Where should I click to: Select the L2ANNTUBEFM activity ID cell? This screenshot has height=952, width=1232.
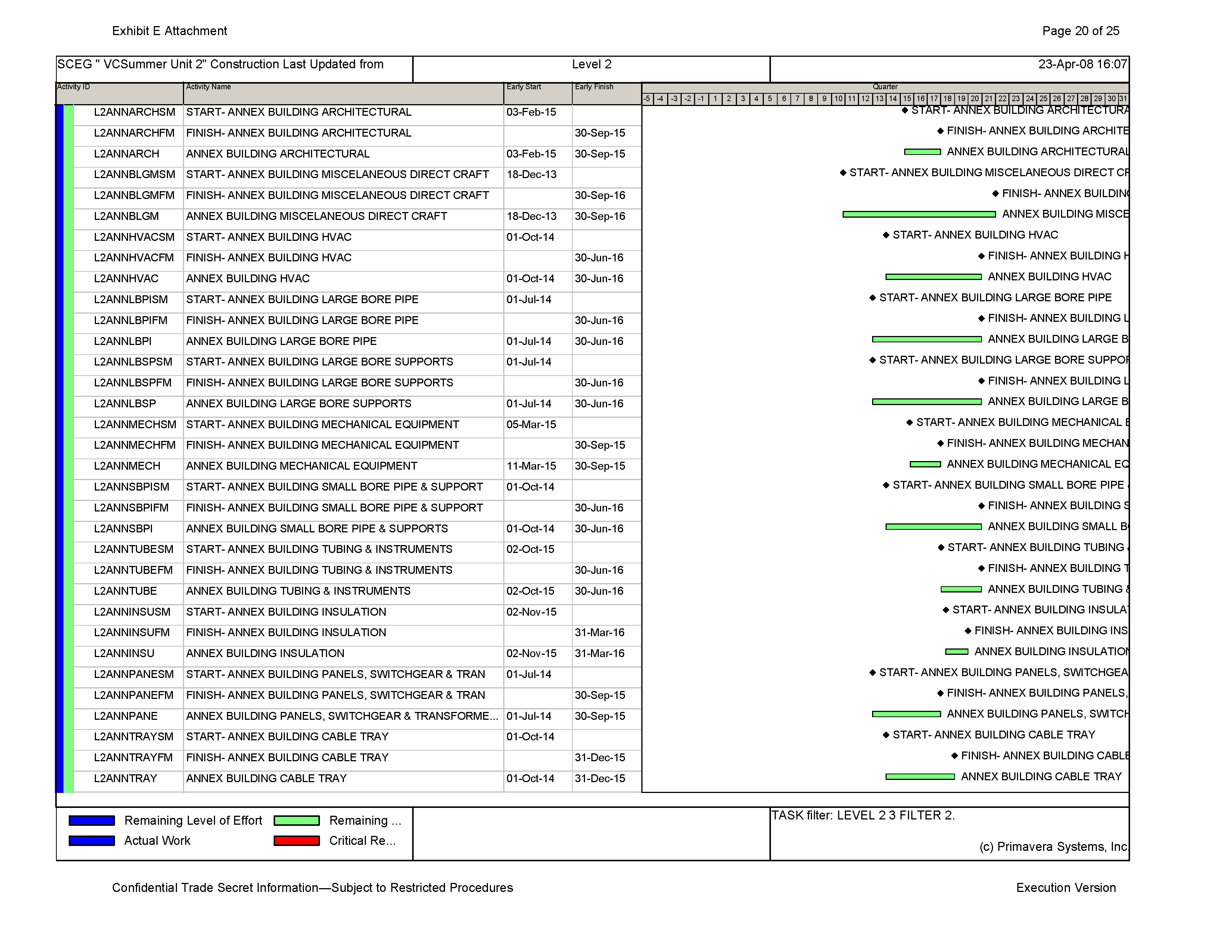(133, 570)
